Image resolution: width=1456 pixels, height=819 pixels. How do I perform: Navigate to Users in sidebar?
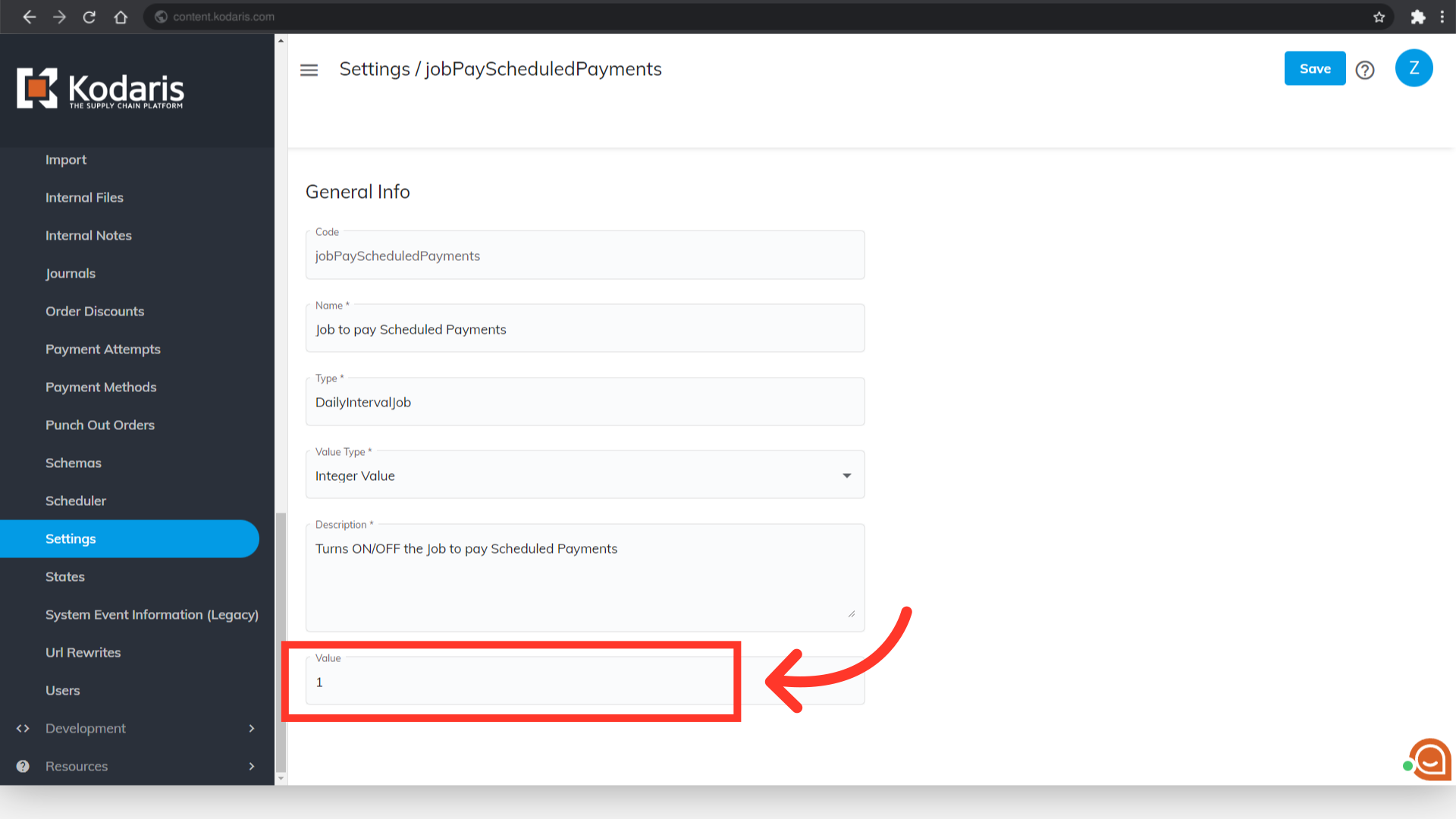click(62, 690)
